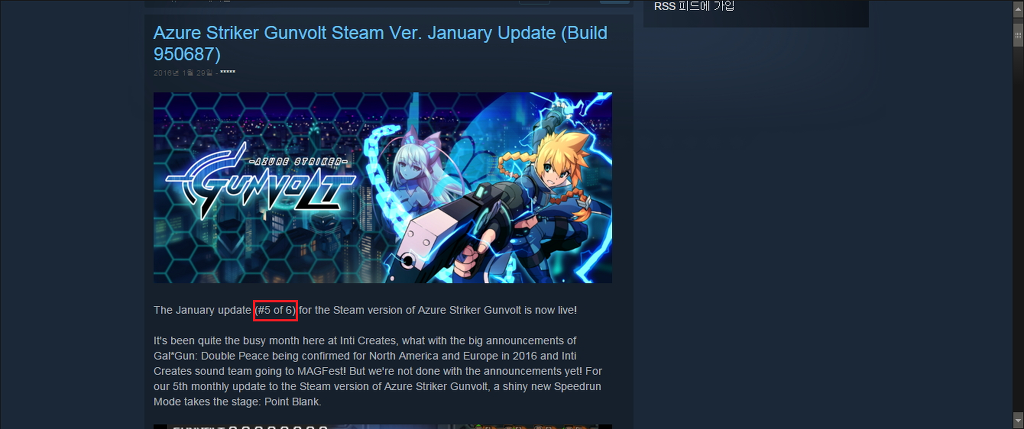Screen dimensions: 1024x429
Task: Click the scrollbar up arrow
Action: pyautogui.click(x=1018, y=5)
